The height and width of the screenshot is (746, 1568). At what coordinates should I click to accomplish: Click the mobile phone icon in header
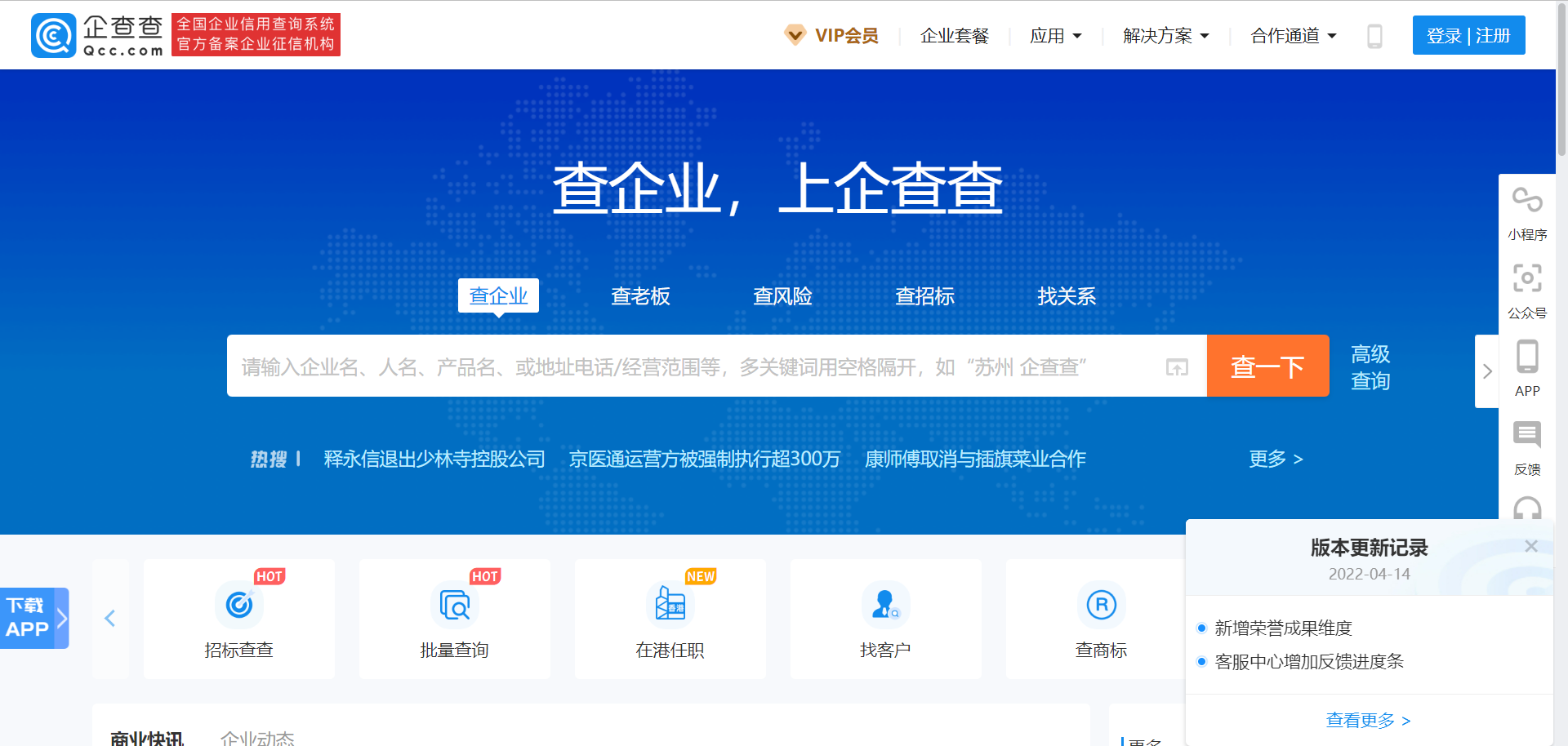1374,36
